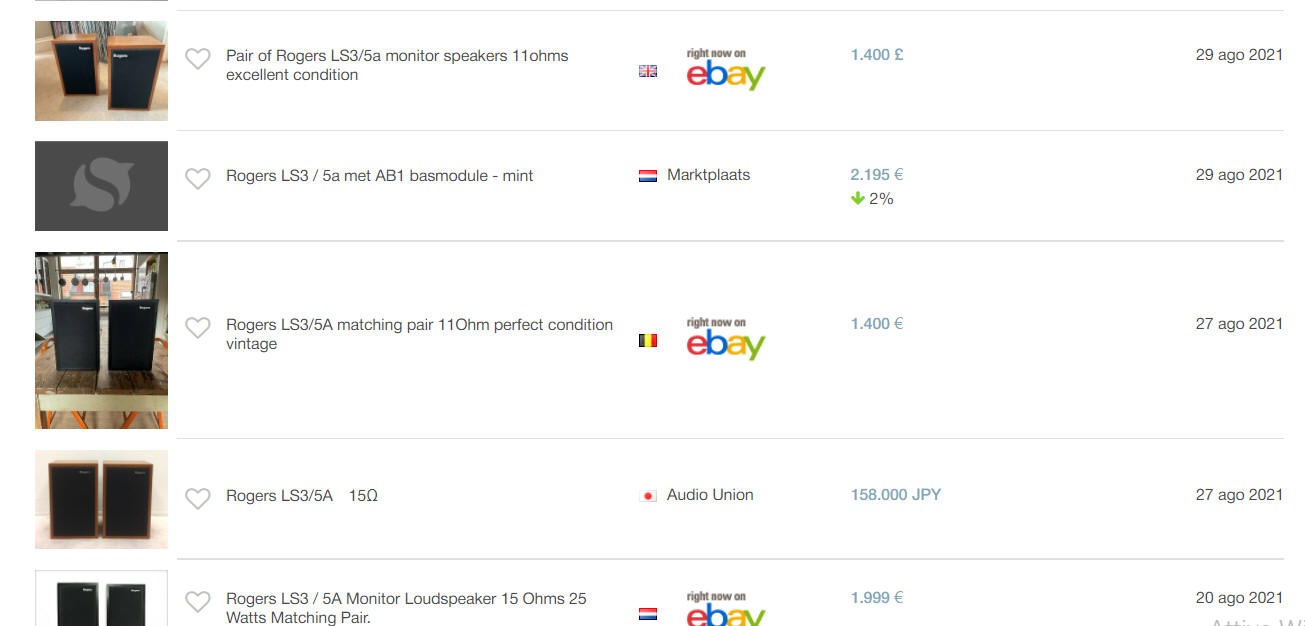Click the Japanese flag beside Audio Union
1305x626 pixels.
648,496
